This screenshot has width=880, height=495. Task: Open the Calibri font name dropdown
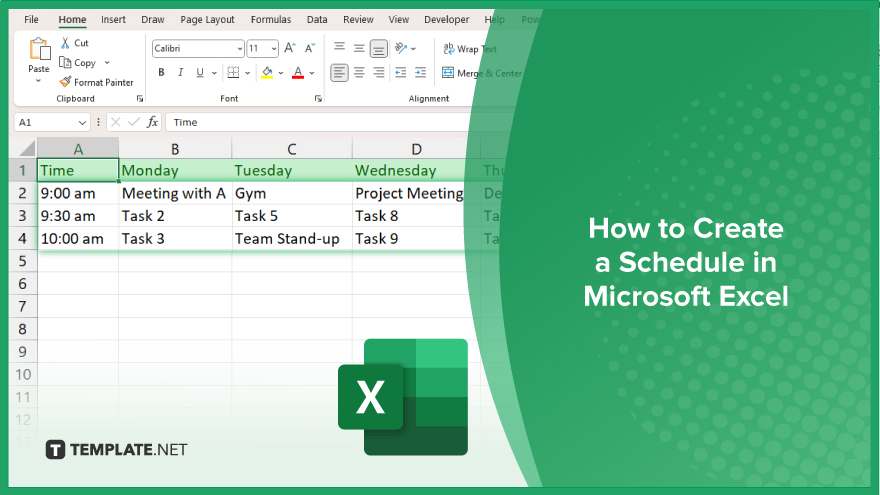click(240, 49)
